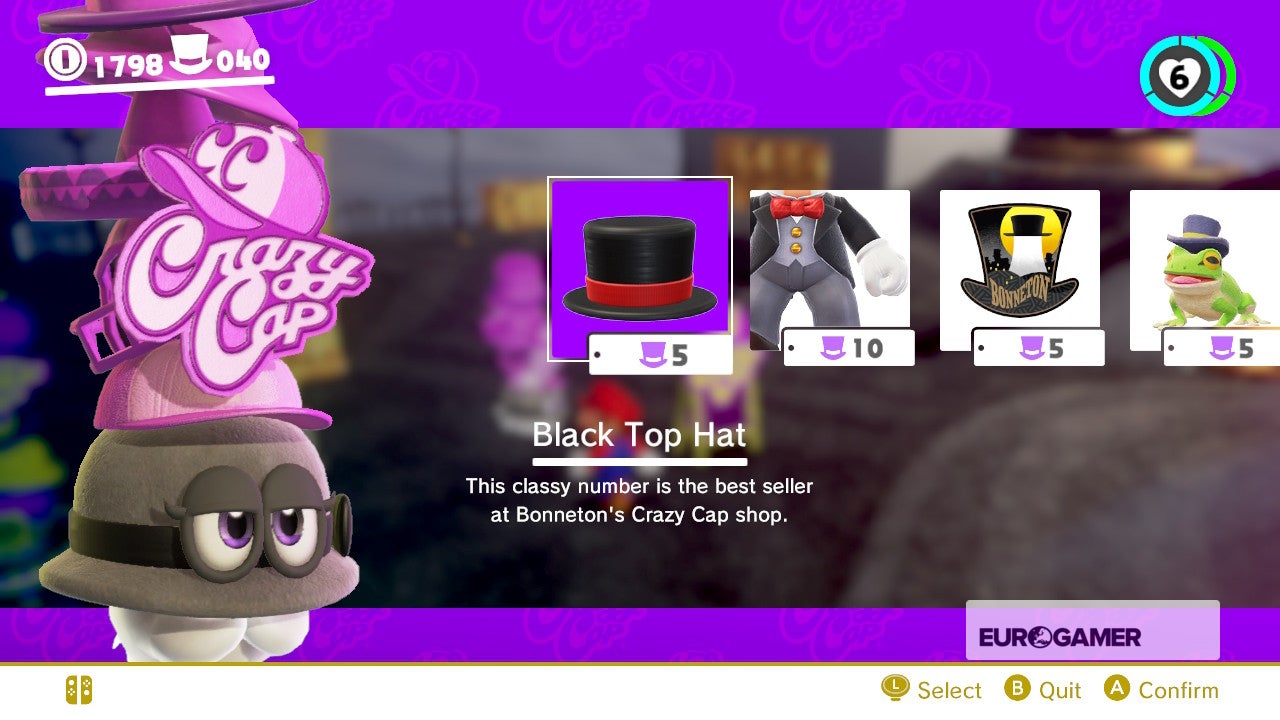This screenshot has height=720, width=1280.
Task: Select the top-hat frog souvenir thumbnail
Action: pos(1205,270)
